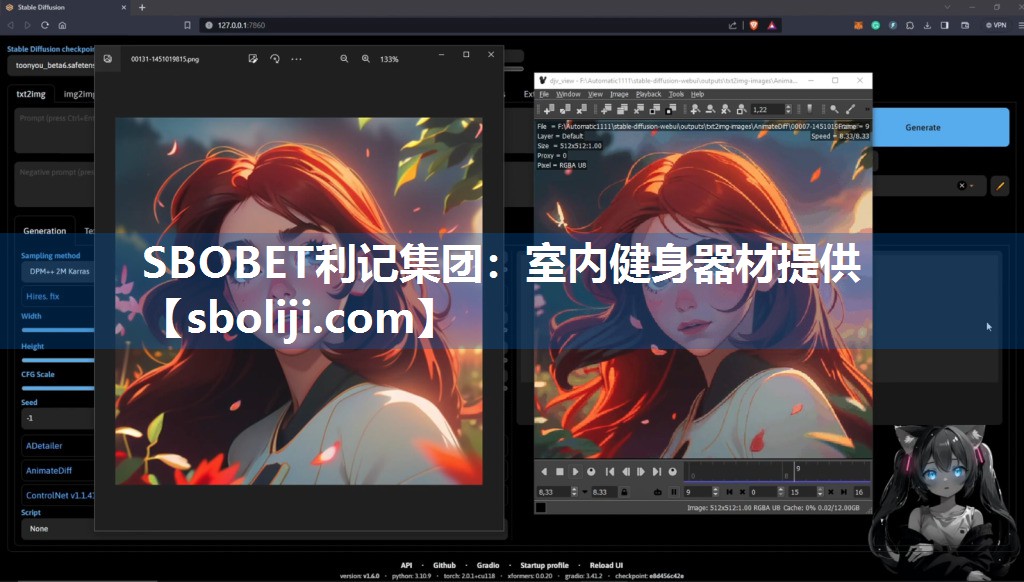This screenshot has height=582, width=1024.
Task: Step to previous frame in djv_view
Action: (626, 471)
